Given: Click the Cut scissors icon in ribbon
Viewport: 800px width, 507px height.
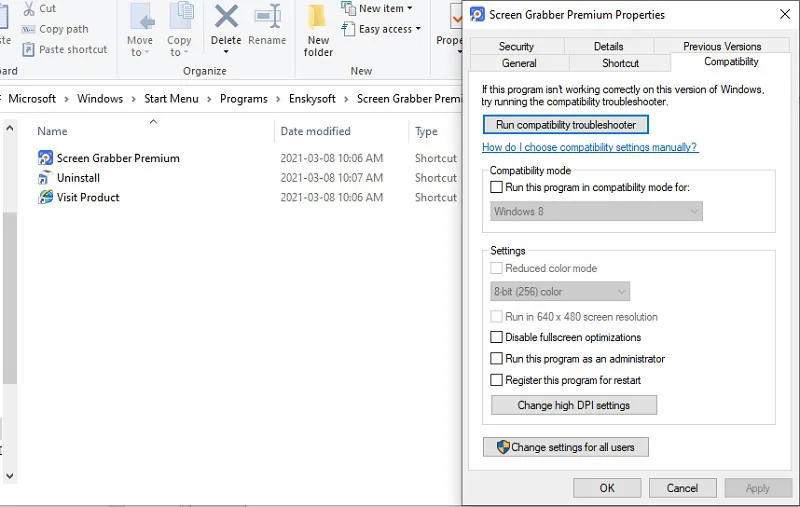Looking at the screenshot, I should point(29,8).
